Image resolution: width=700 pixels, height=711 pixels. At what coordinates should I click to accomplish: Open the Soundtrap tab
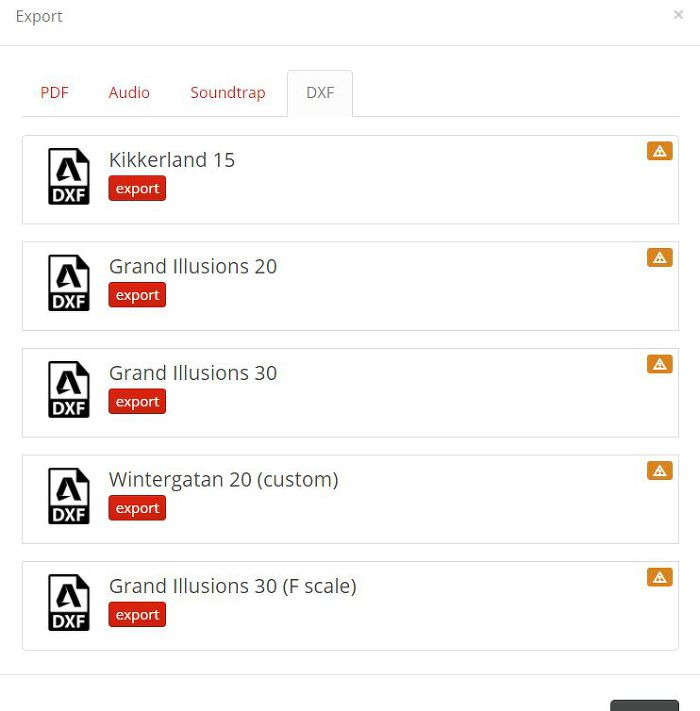pyautogui.click(x=228, y=93)
